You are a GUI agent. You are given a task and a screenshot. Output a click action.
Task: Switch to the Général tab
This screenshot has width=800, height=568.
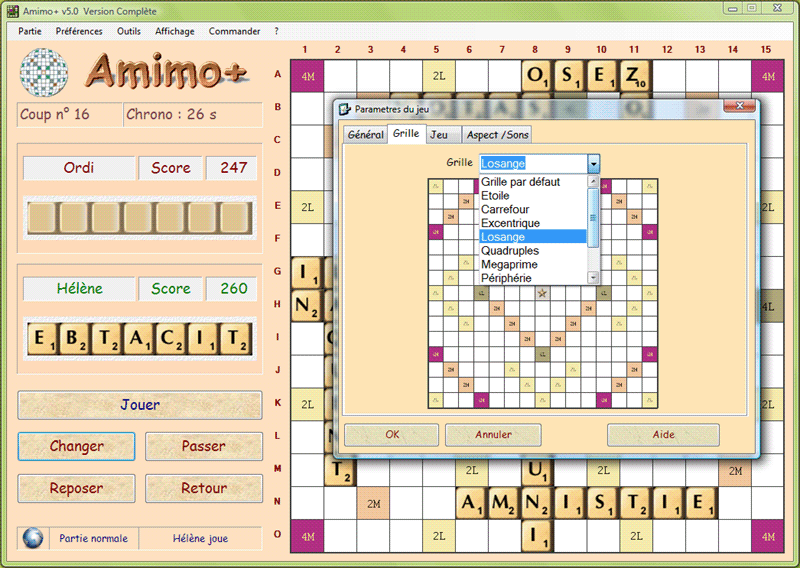coord(365,135)
